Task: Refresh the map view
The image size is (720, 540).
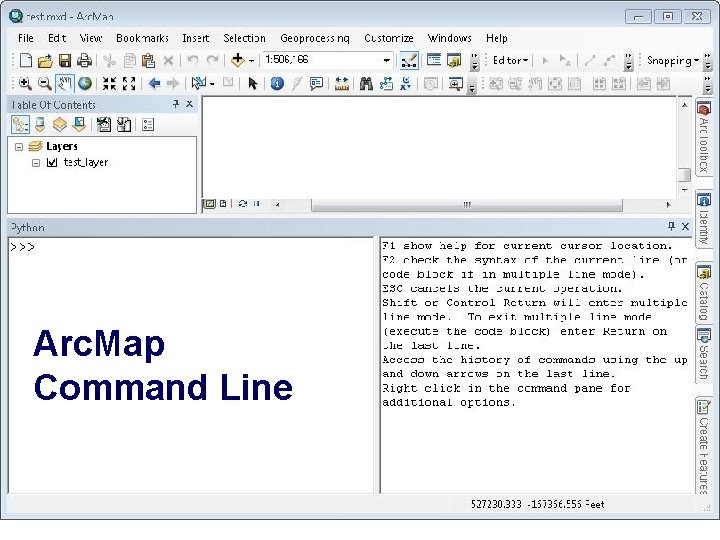Action: [x=243, y=204]
